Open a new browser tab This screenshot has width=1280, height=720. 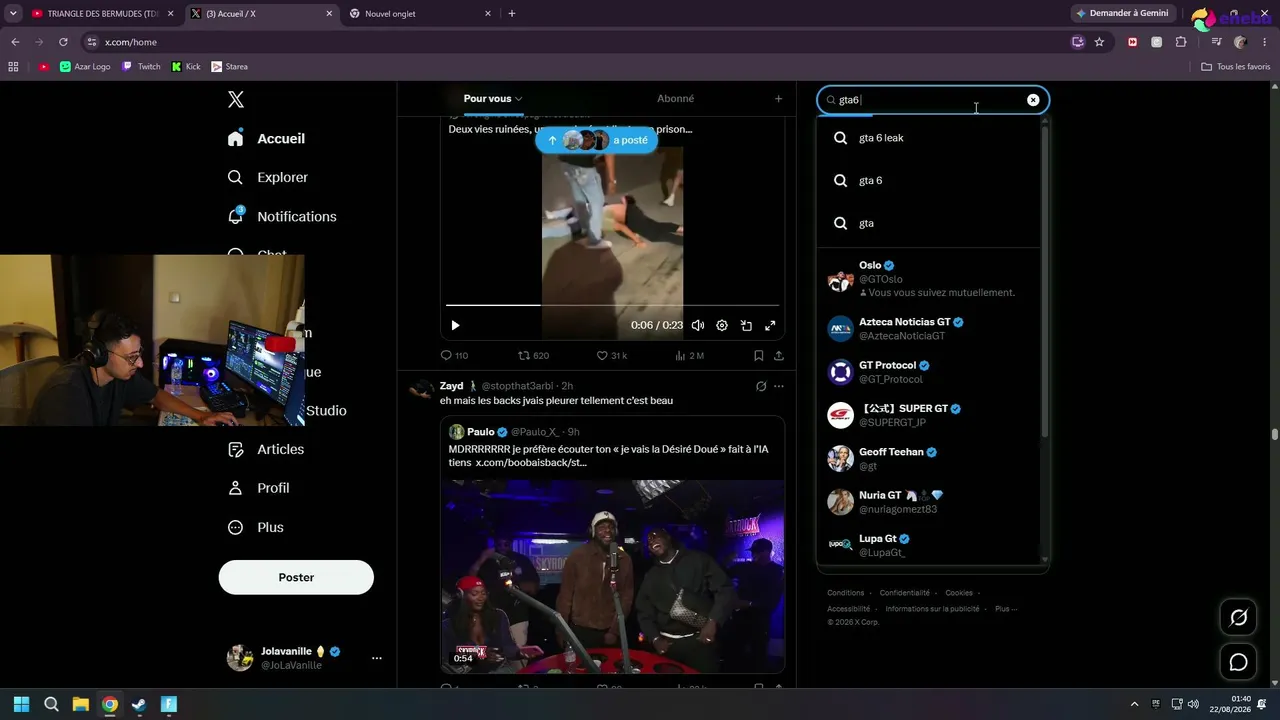click(x=512, y=14)
